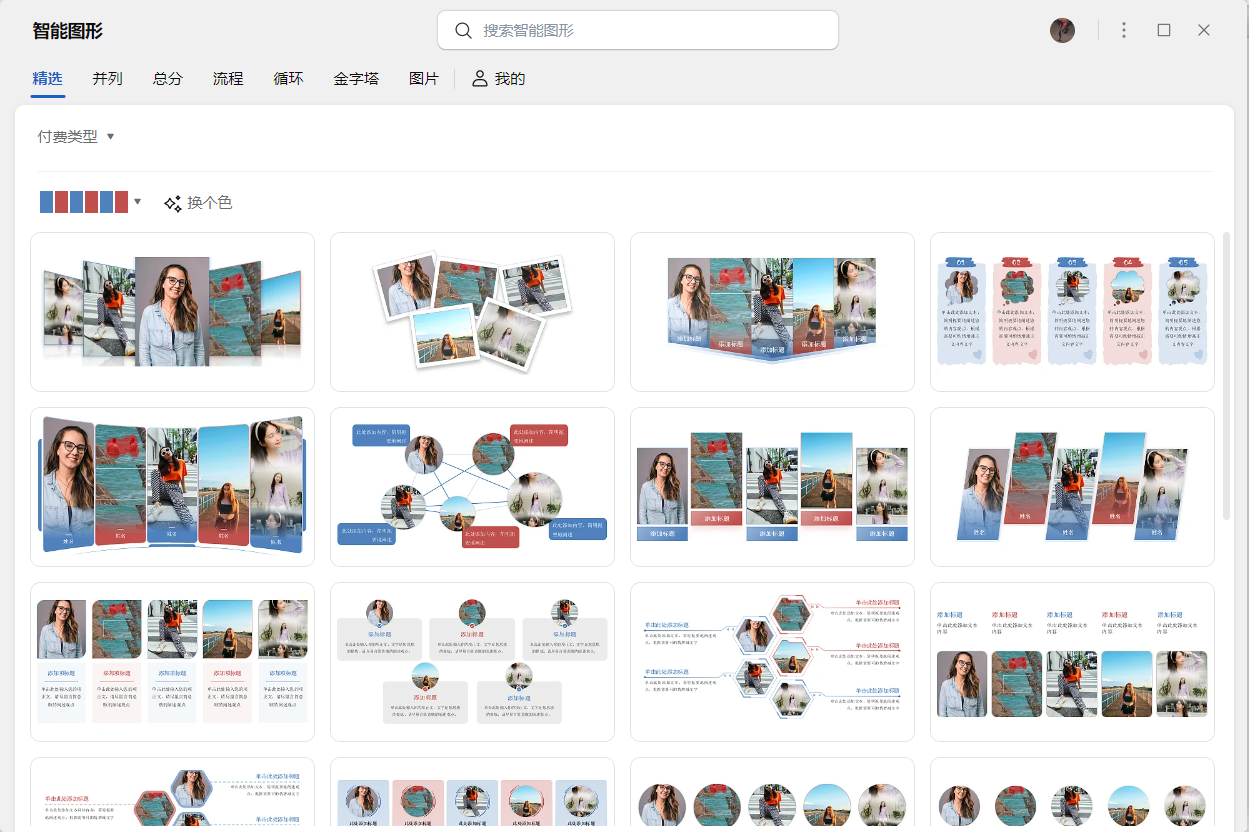Click the user avatar in top right

click(x=1062, y=30)
